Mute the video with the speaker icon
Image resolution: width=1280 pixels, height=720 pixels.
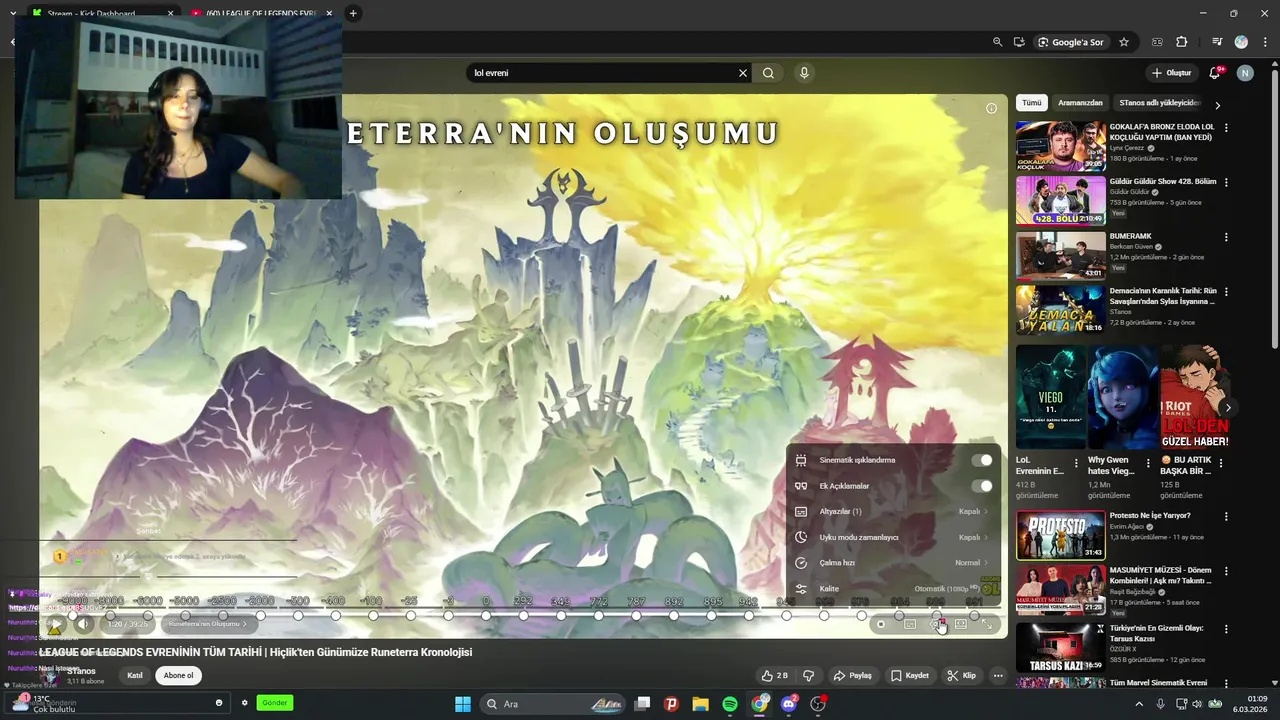click(x=84, y=624)
